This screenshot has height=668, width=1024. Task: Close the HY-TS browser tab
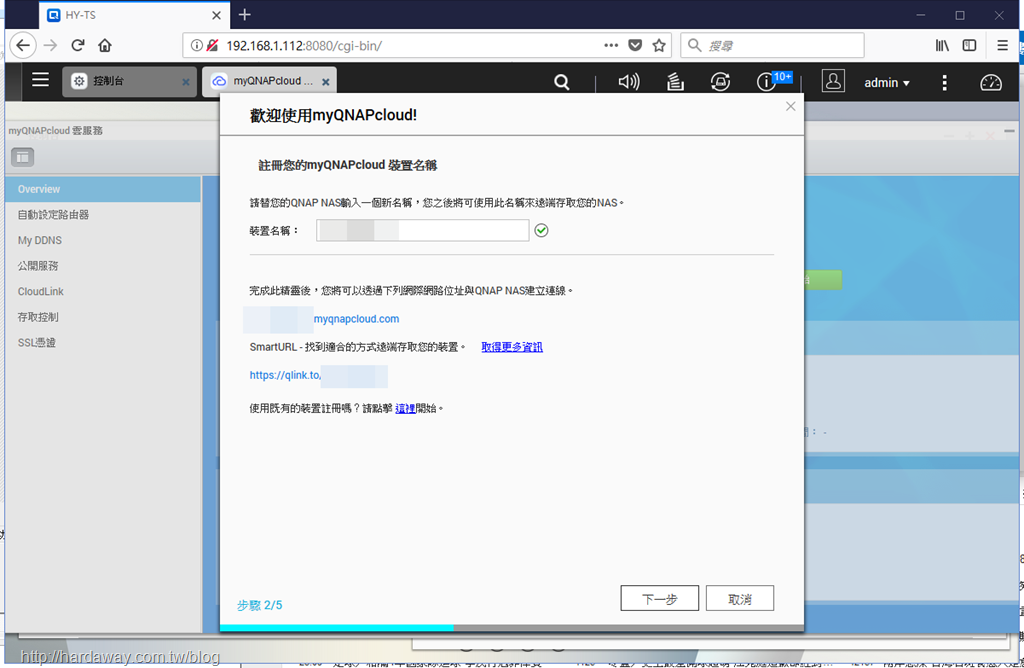coord(216,15)
